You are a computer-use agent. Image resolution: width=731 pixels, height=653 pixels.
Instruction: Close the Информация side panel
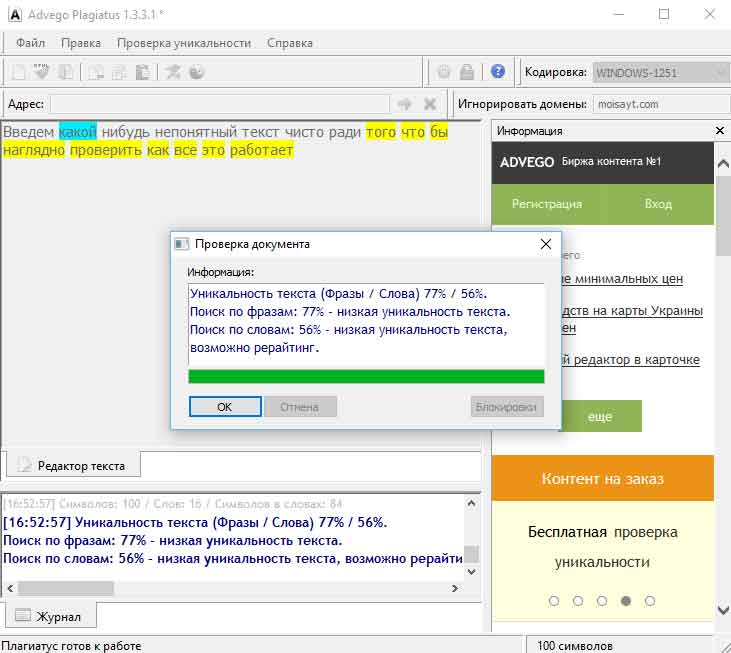[720, 131]
